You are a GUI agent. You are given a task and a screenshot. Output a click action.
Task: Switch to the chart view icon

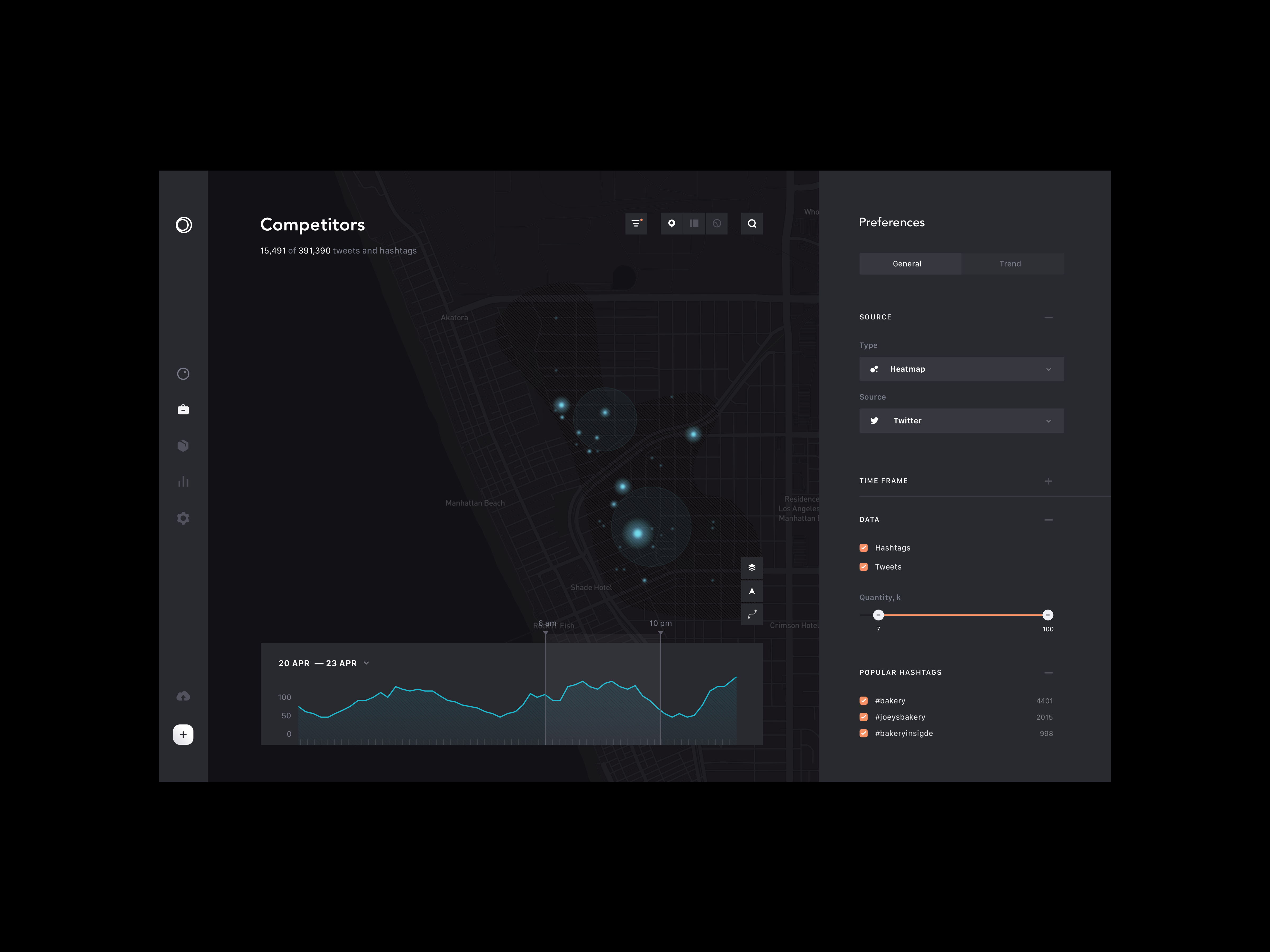[x=716, y=223]
